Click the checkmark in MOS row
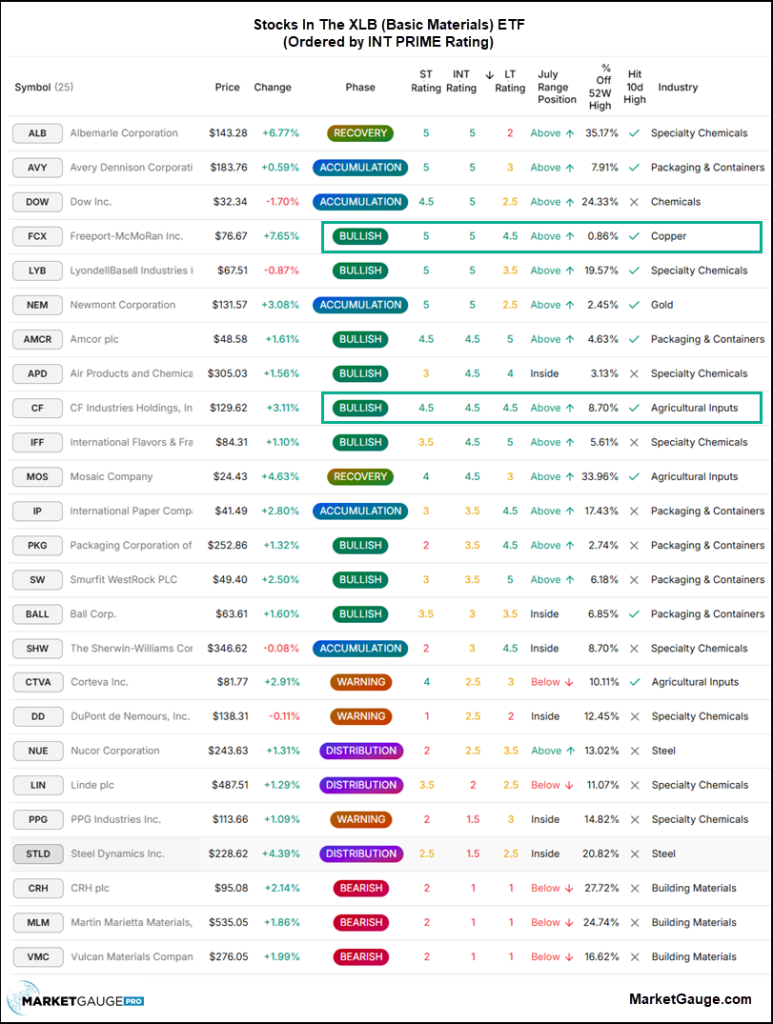The width and height of the screenshot is (773, 1024). [634, 477]
